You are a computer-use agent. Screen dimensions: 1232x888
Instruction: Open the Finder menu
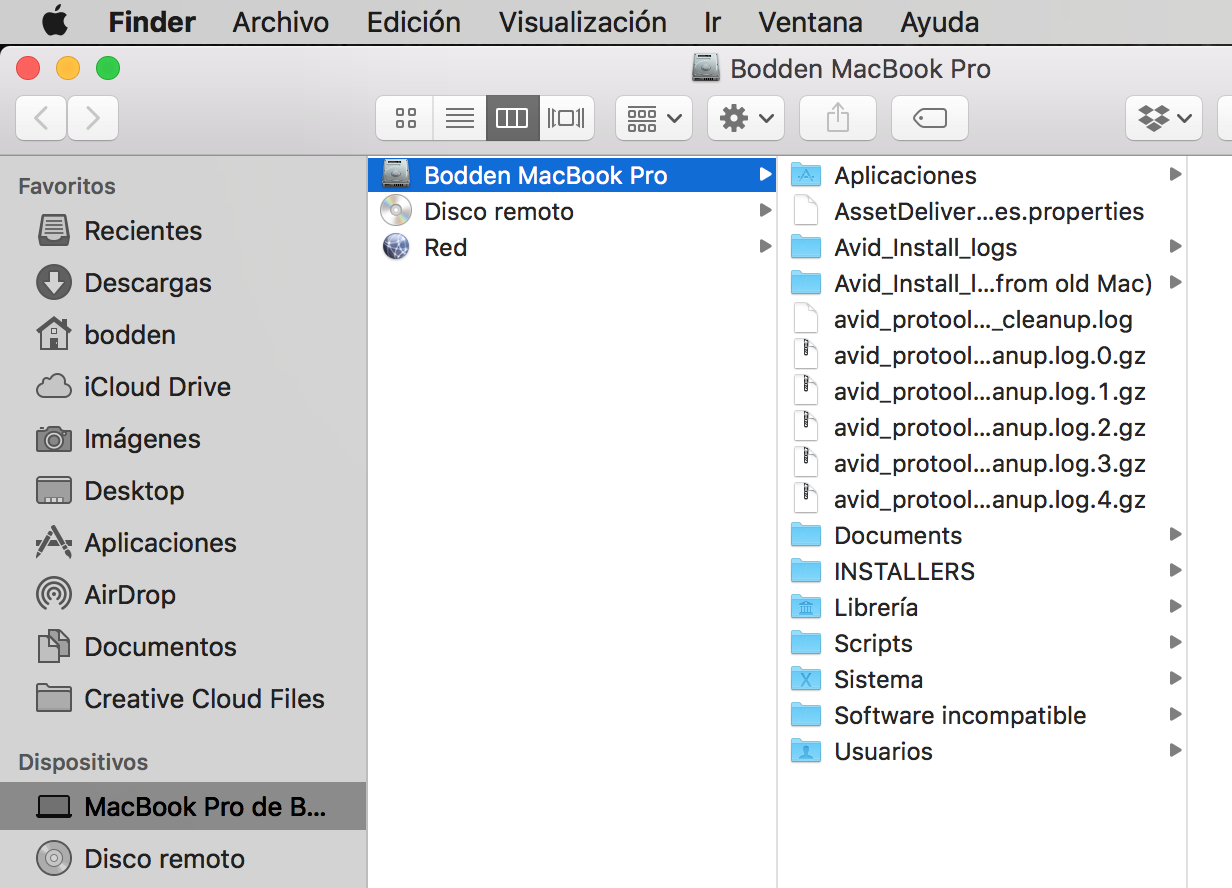click(153, 21)
